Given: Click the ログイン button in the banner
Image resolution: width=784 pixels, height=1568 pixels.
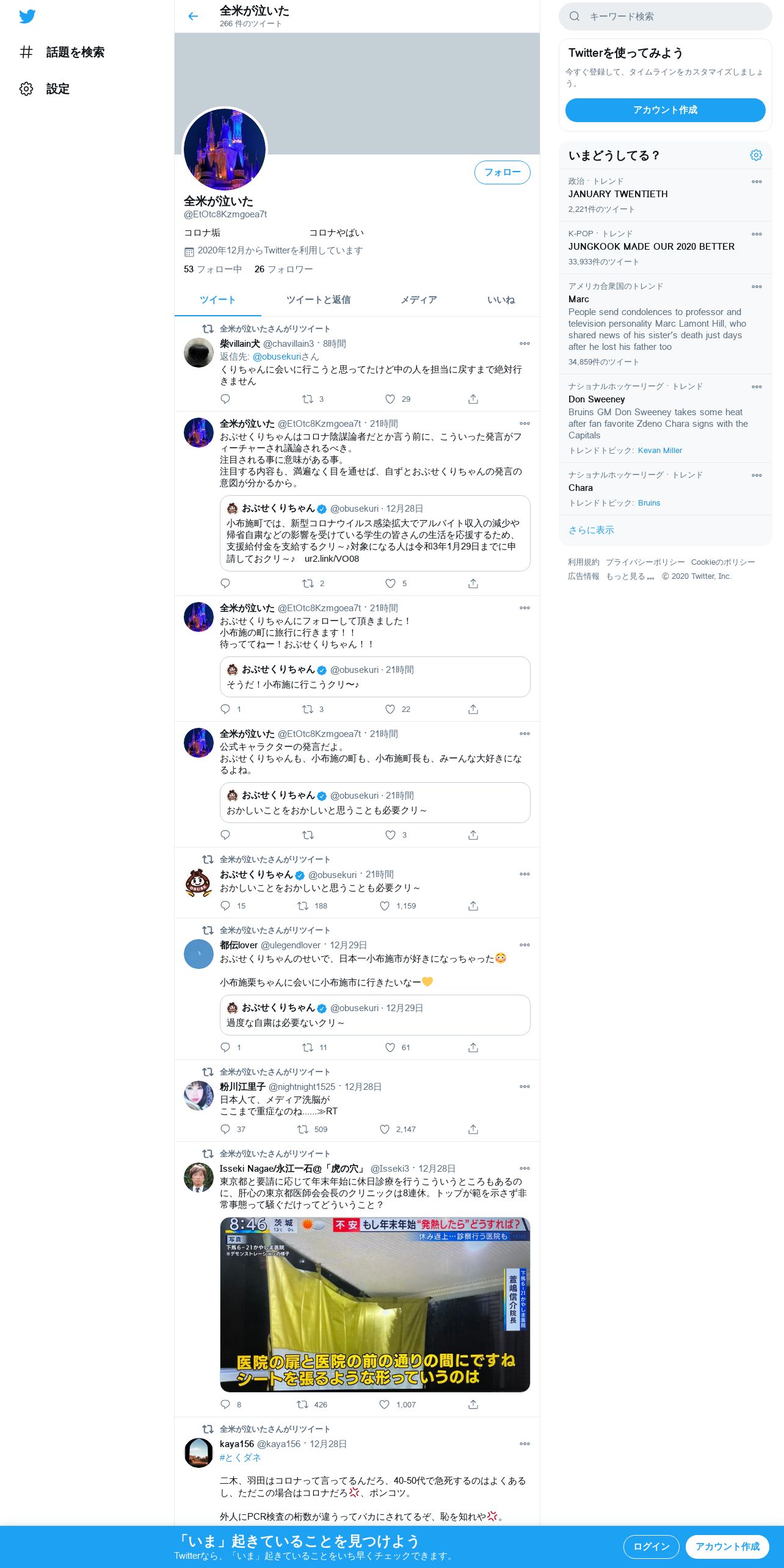Looking at the screenshot, I should tap(652, 1547).
